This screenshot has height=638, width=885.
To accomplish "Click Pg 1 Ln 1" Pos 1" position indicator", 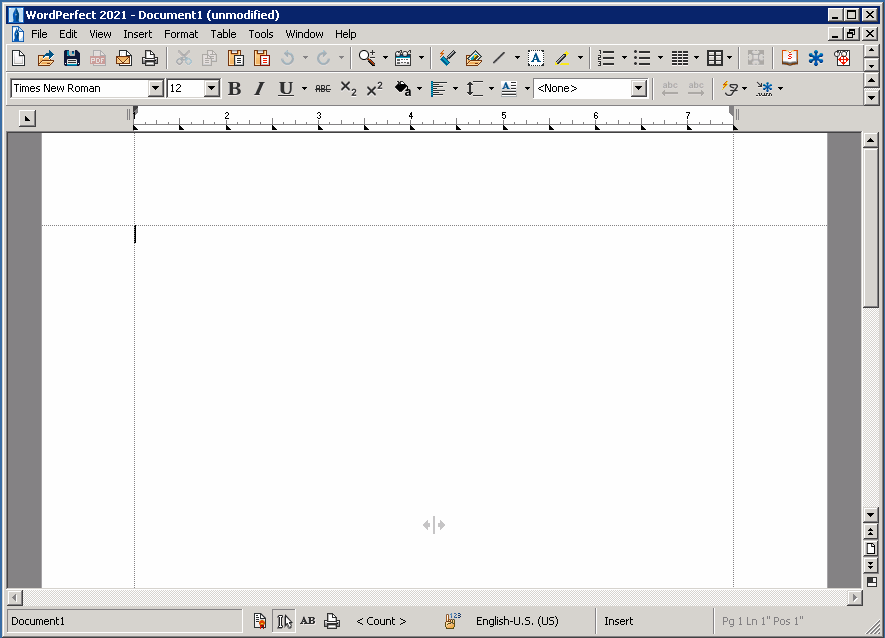I will tap(762, 621).
